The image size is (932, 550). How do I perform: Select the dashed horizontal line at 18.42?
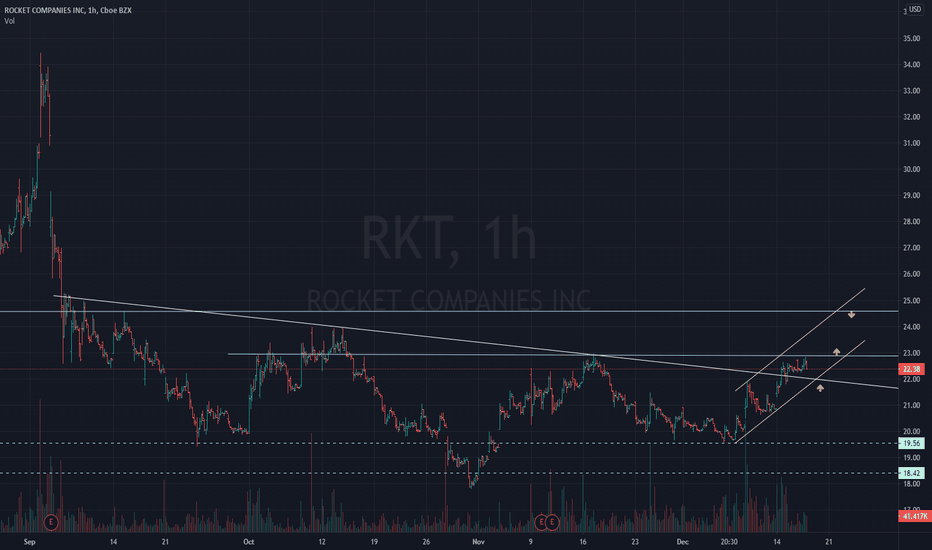pyautogui.click(x=449, y=473)
